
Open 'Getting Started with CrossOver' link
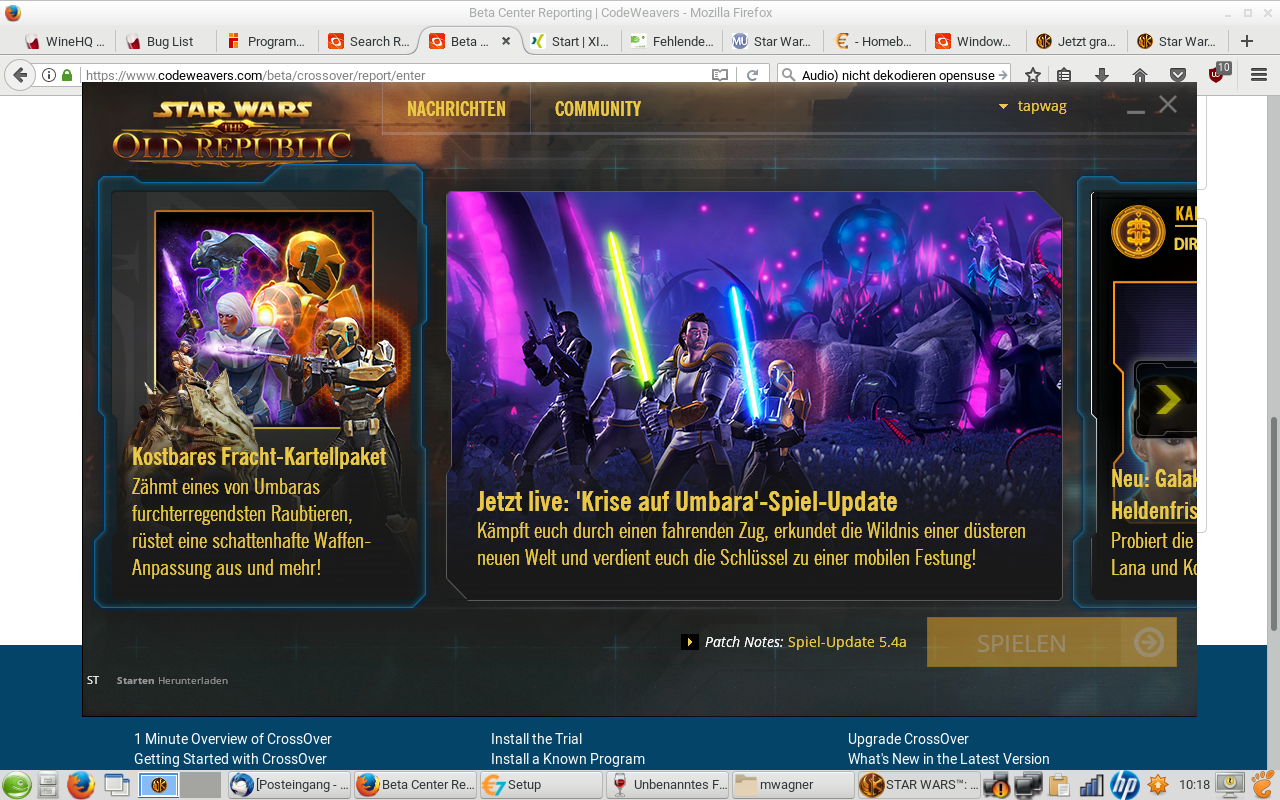coord(230,759)
